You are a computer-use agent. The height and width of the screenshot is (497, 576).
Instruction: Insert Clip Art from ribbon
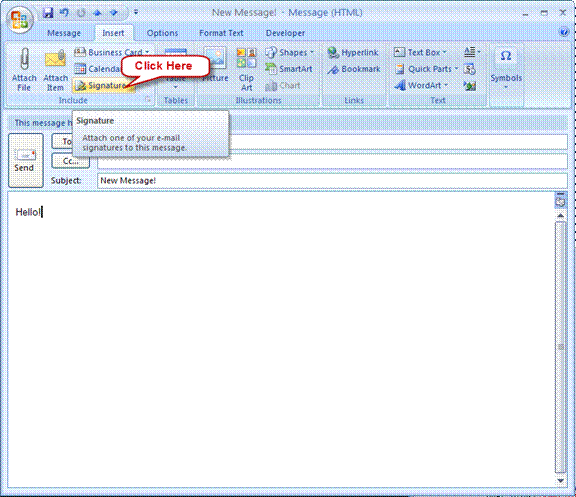coord(246,70)
